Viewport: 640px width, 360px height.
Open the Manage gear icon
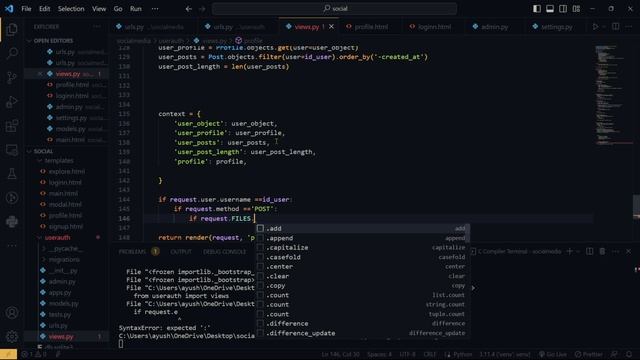pyautogui.click(x=12, y=337)
